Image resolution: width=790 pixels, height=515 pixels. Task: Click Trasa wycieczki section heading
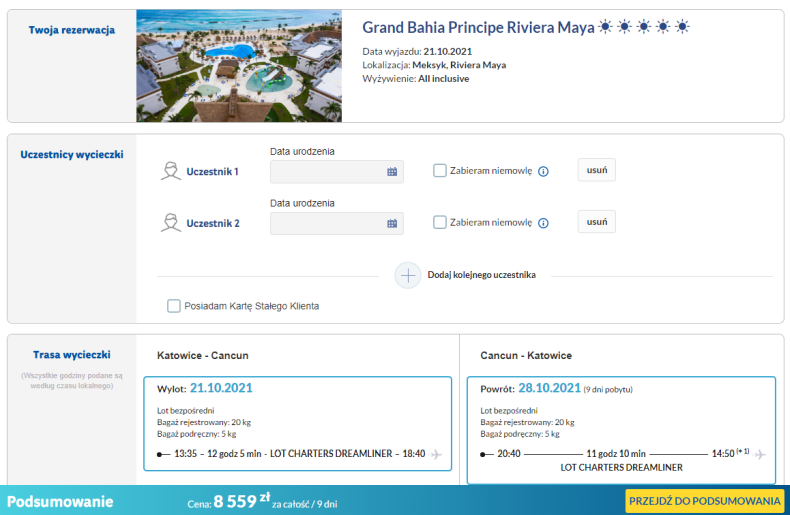(72, 354)
